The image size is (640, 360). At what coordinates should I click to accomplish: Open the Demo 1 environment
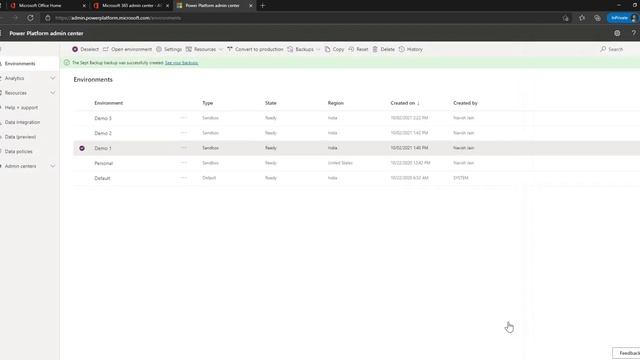coord(103,148)
